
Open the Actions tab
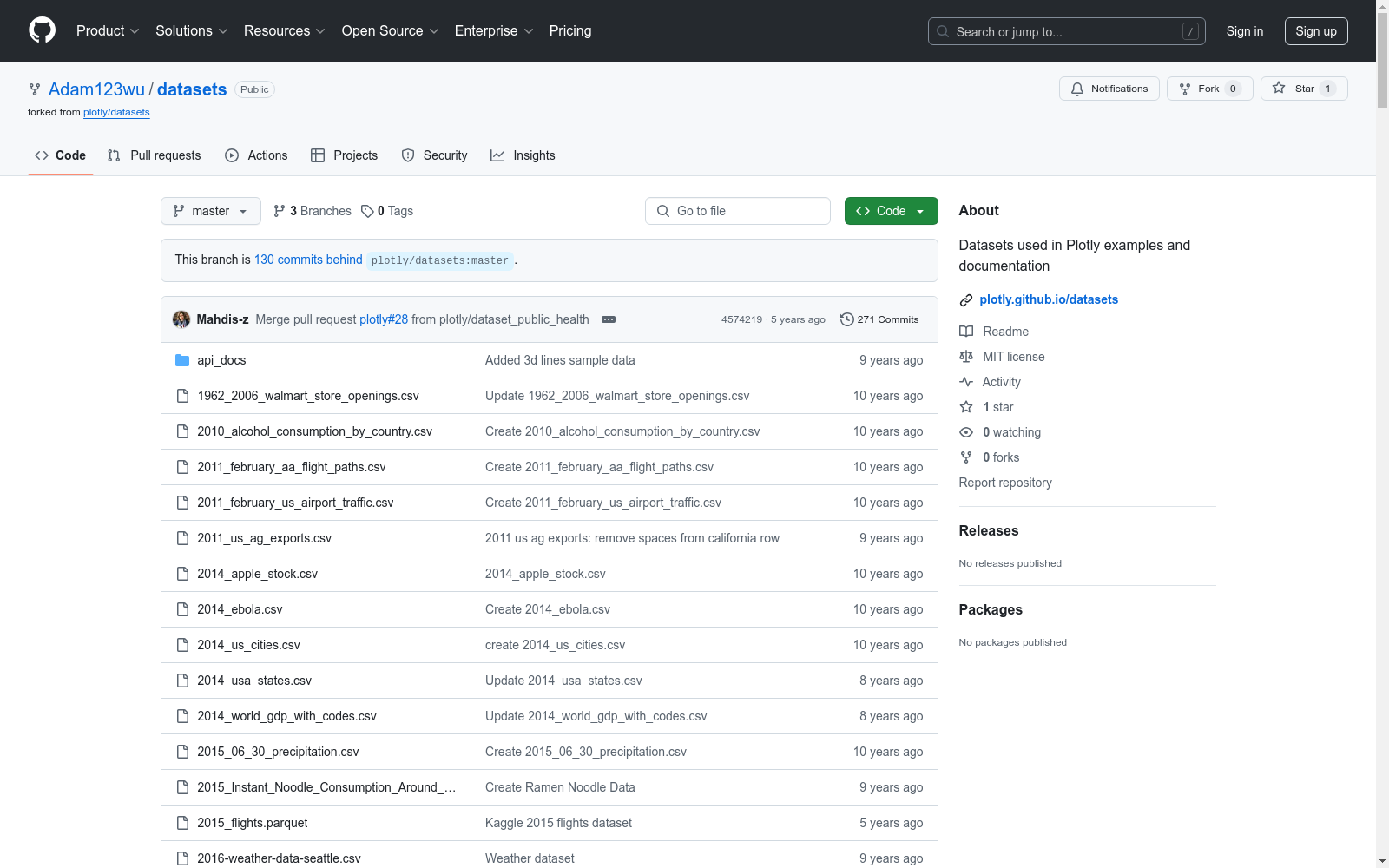256,155
